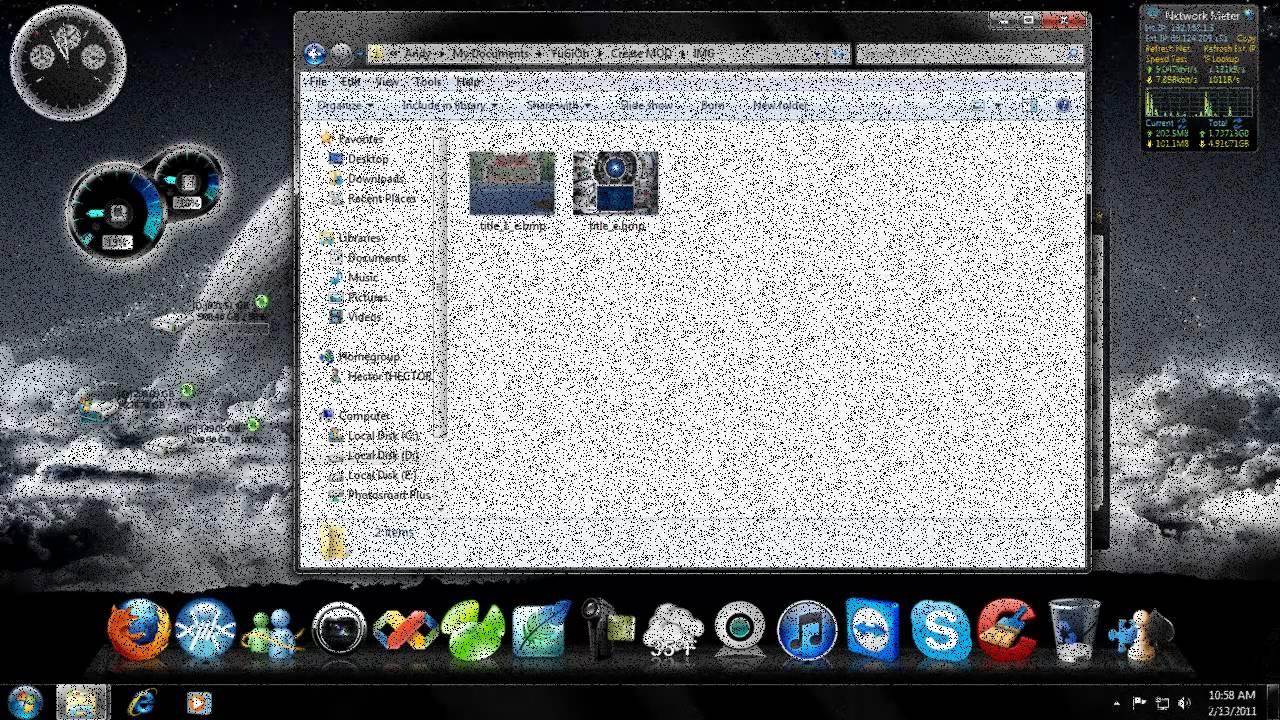The height and width of the screenshot is (720, 1280).
Task: Open the Edit menu
Action: point(350,82)
